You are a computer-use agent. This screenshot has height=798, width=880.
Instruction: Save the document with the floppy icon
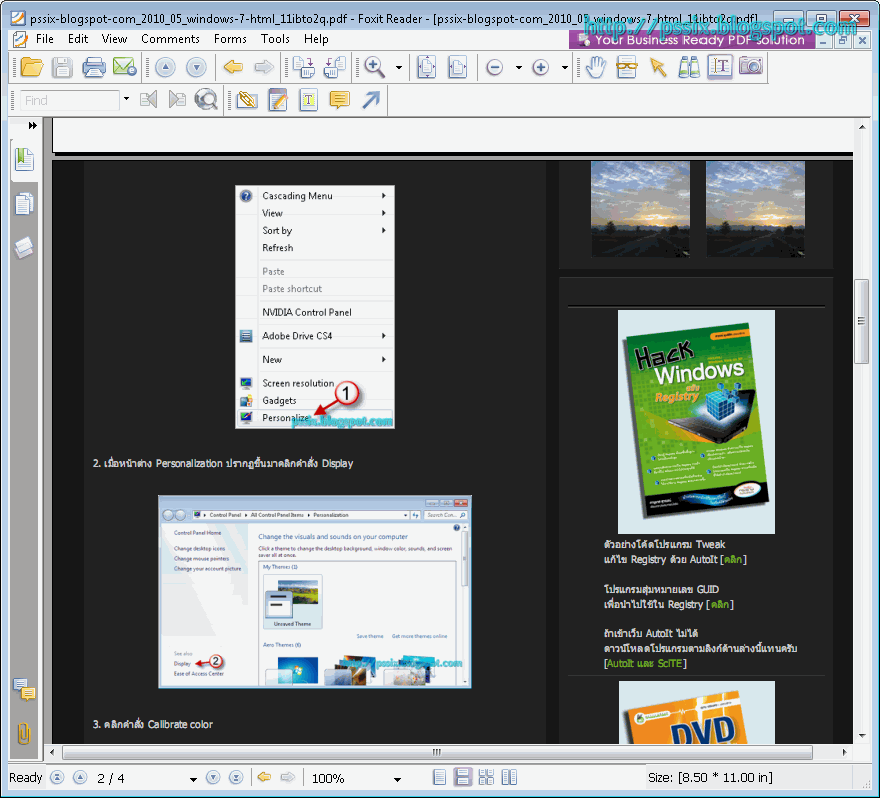pyautogui.click(x=62, y=67)
